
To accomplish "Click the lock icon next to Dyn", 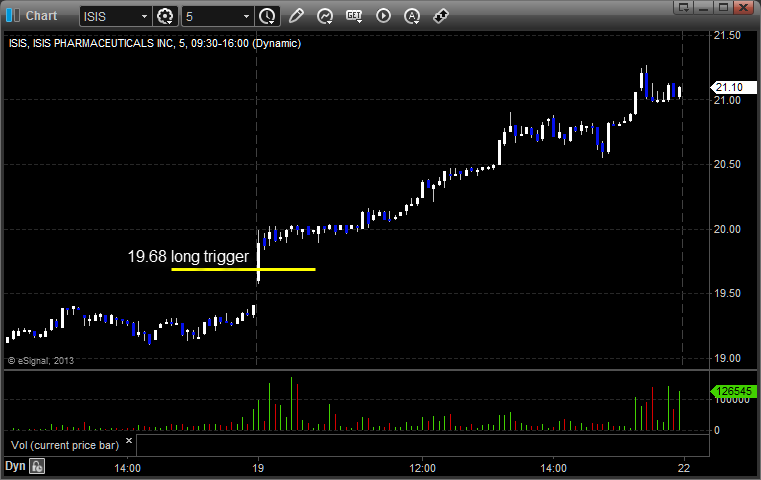I will click(x=37, y=466).
